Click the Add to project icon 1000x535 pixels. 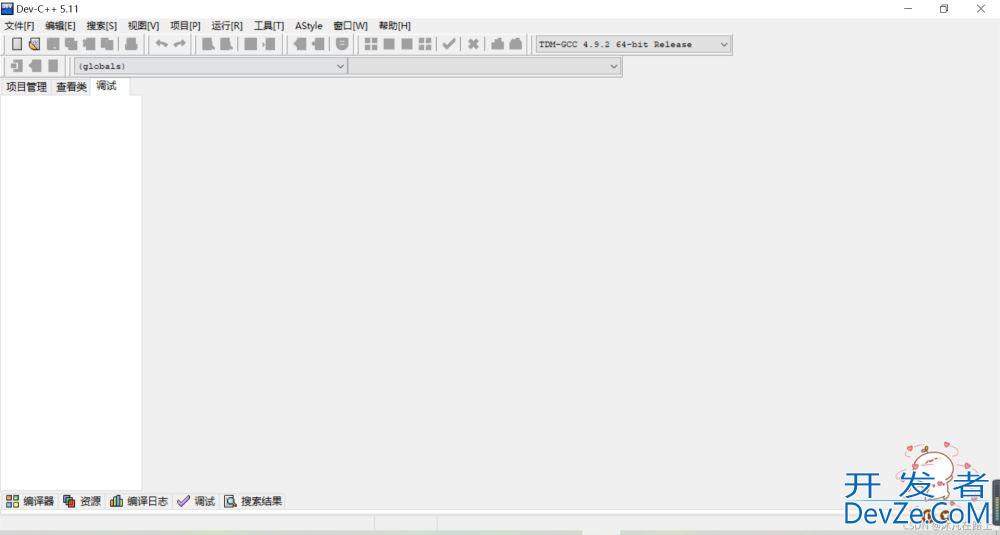[x=300, y=44]
